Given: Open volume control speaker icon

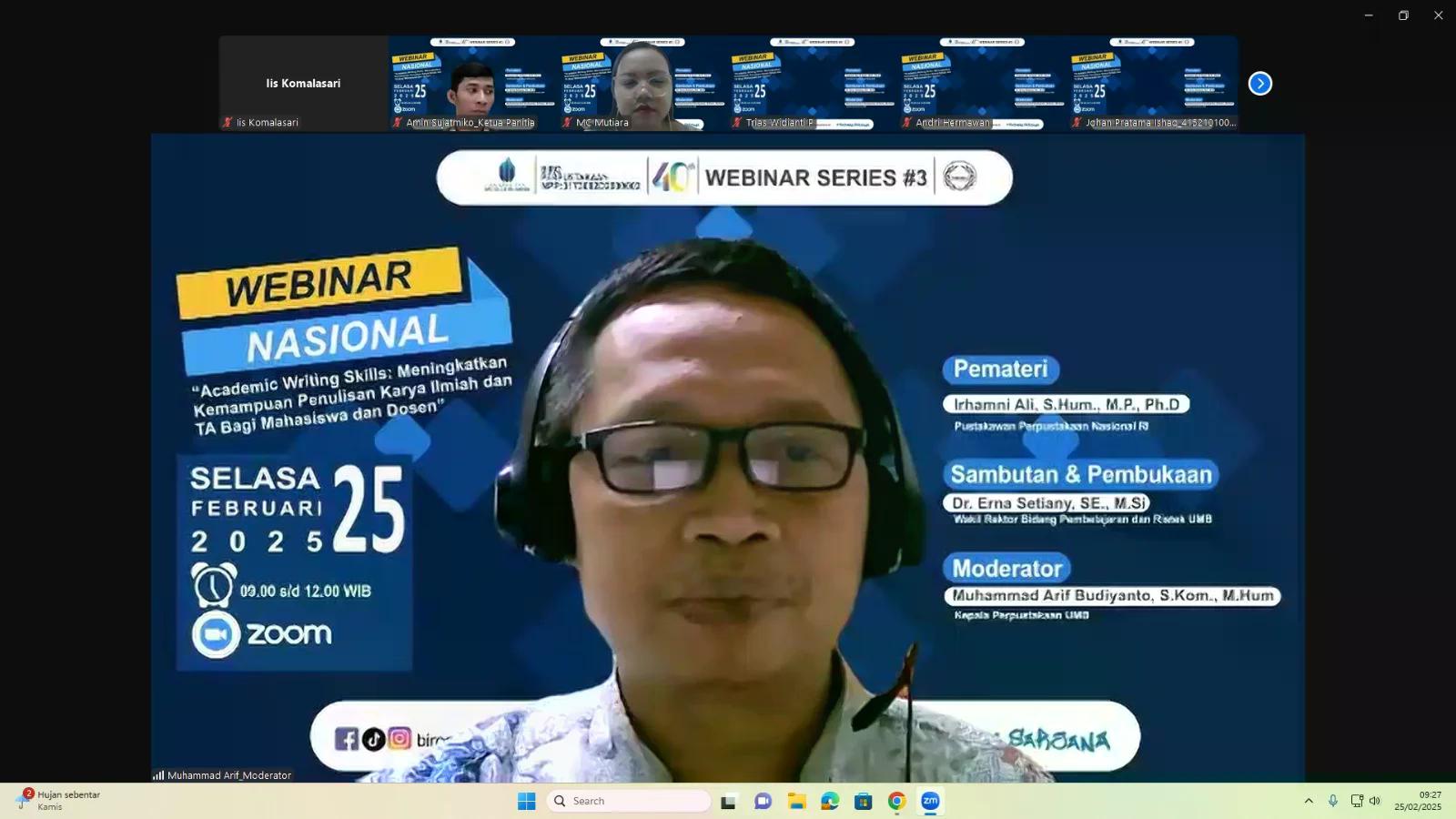Looking at the screenshot, I should 1375,801.
